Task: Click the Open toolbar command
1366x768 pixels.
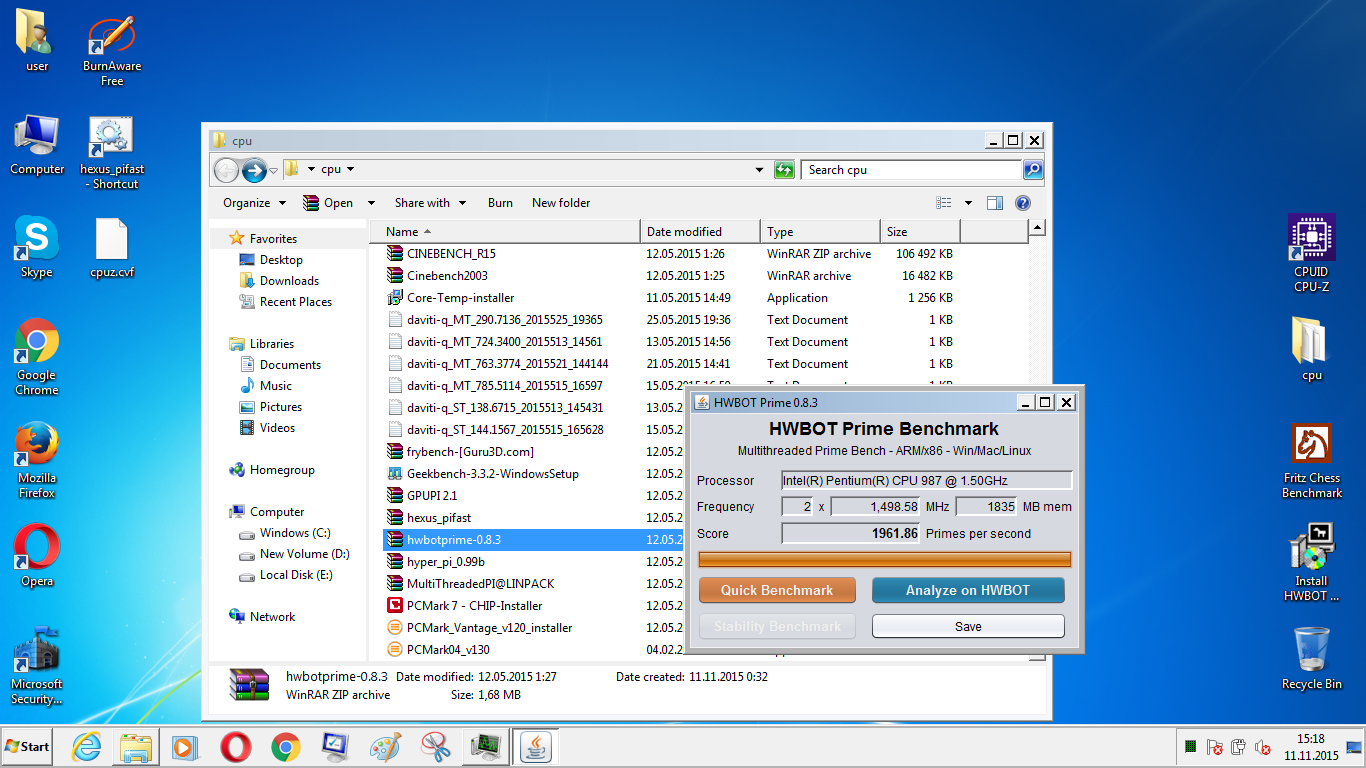Action: 329,203
